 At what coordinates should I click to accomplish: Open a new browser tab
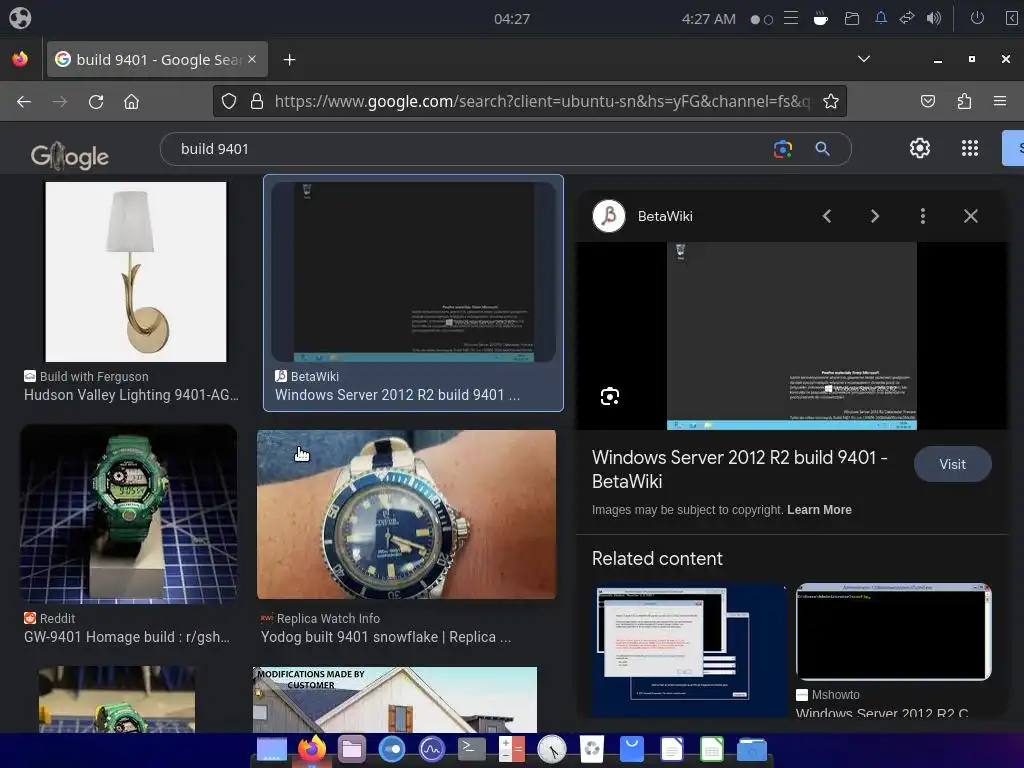(x=289, y=59)
